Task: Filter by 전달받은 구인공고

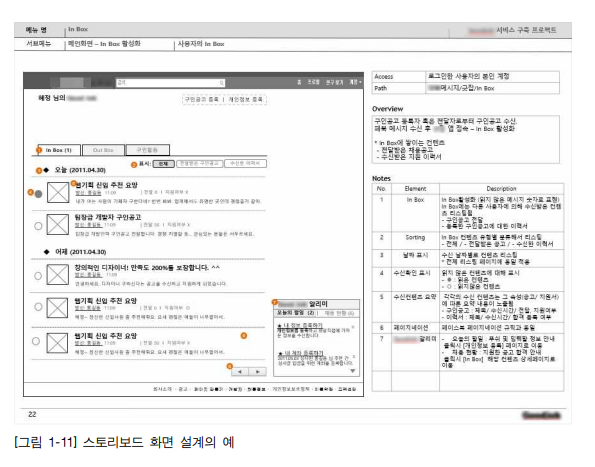Action: pos(200,164)
